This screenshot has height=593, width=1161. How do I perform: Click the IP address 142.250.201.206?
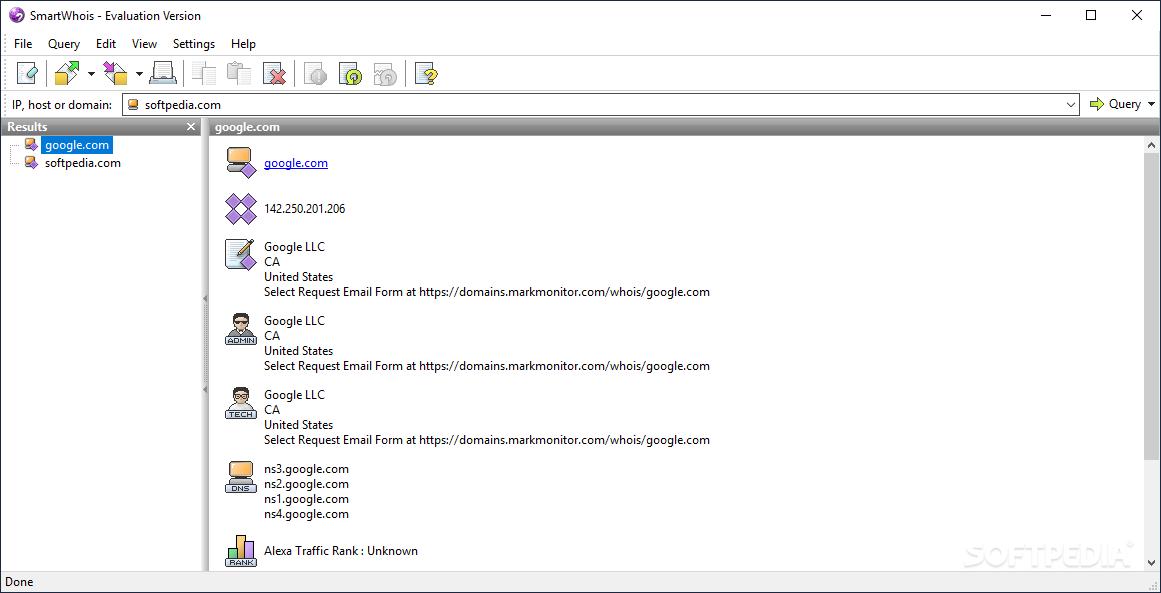click(304, 209)
